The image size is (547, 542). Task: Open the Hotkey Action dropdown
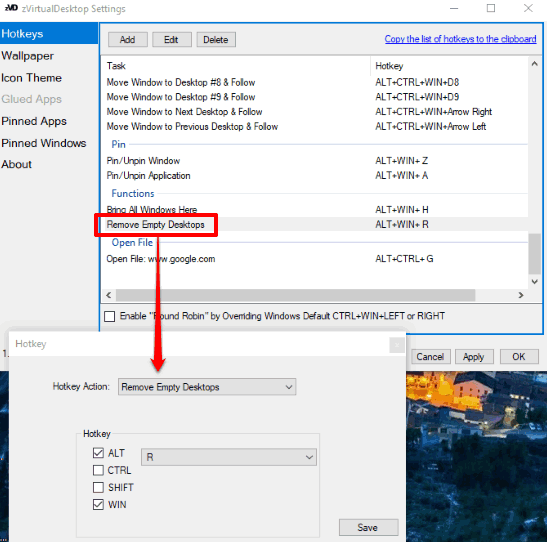[x=207, y=387]
